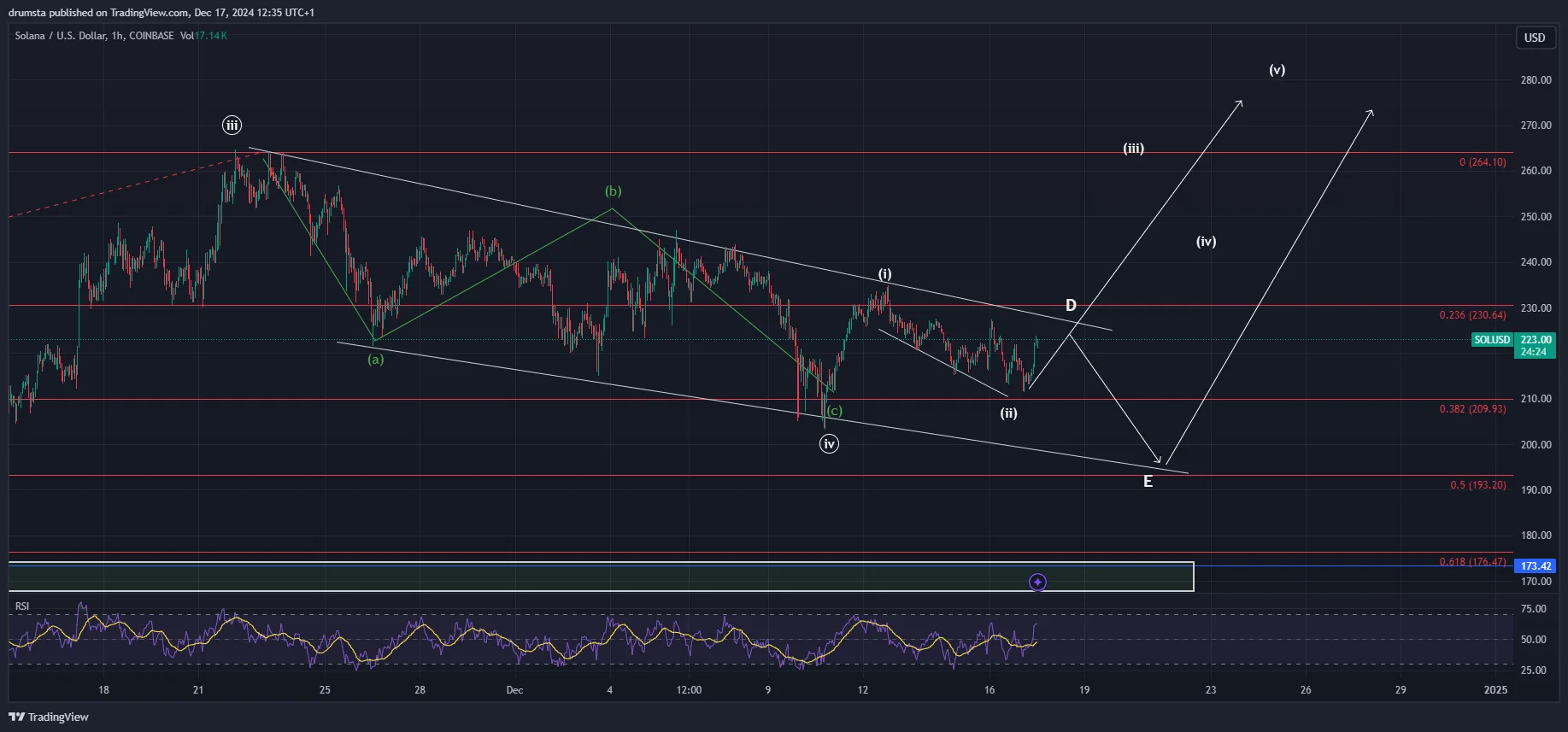This screenshot has height=732, width=1568.
Task: Click the purple star marker icon in green zone
Action: pyautogui.click(x=1037, y=583)
